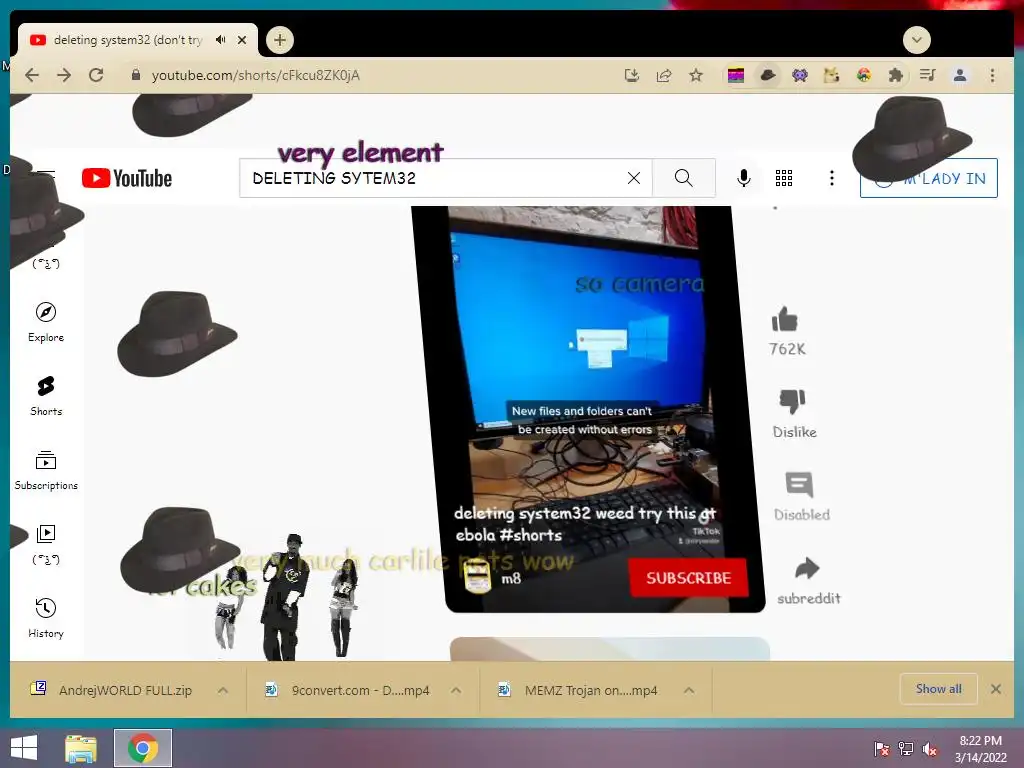
Task: Expand options for AndrejWORLD FULL.zip download
Action: pos(223,690)
